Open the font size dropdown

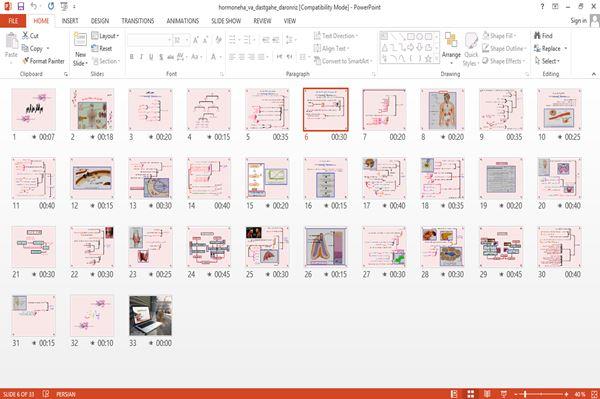(x=187, y=40)
